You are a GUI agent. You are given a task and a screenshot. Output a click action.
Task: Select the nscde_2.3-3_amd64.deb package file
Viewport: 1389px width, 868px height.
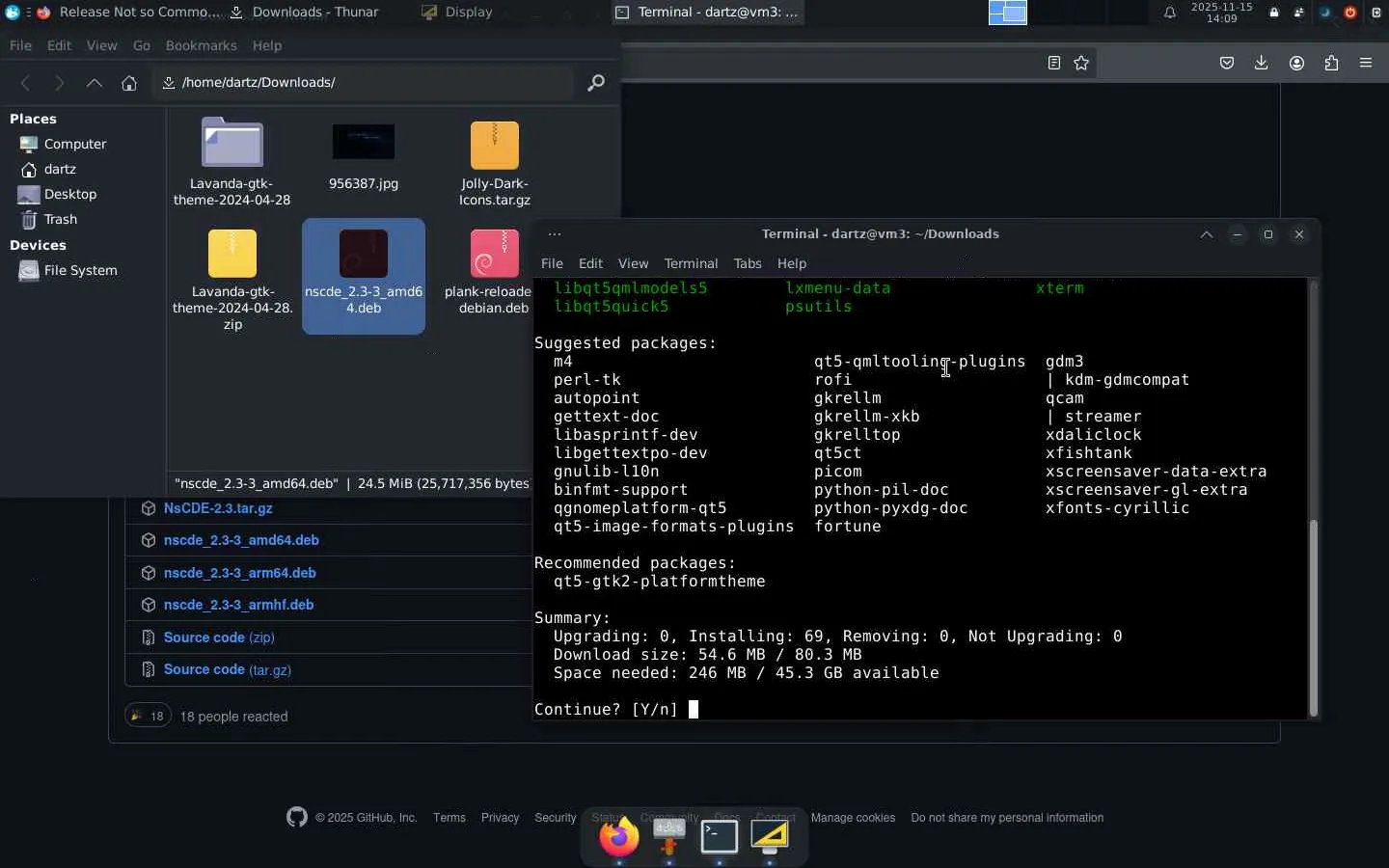click(x=364, y=276)
